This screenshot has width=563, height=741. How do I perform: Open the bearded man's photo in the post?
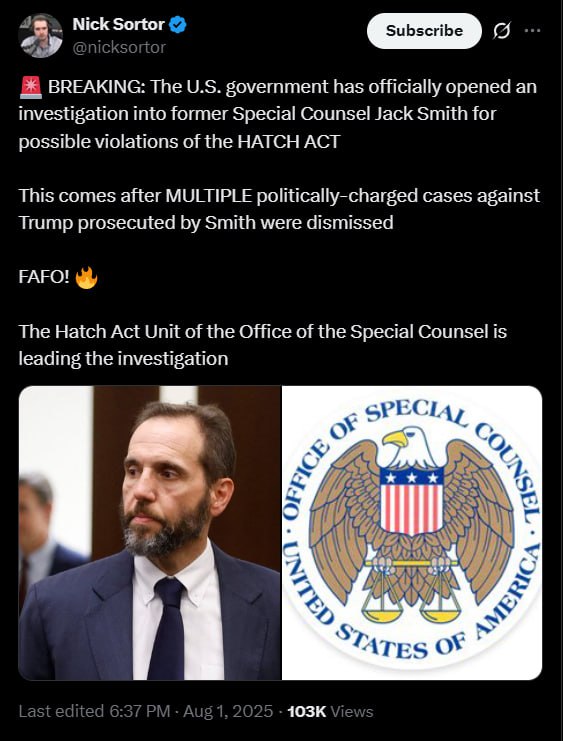tap(150, 533)
